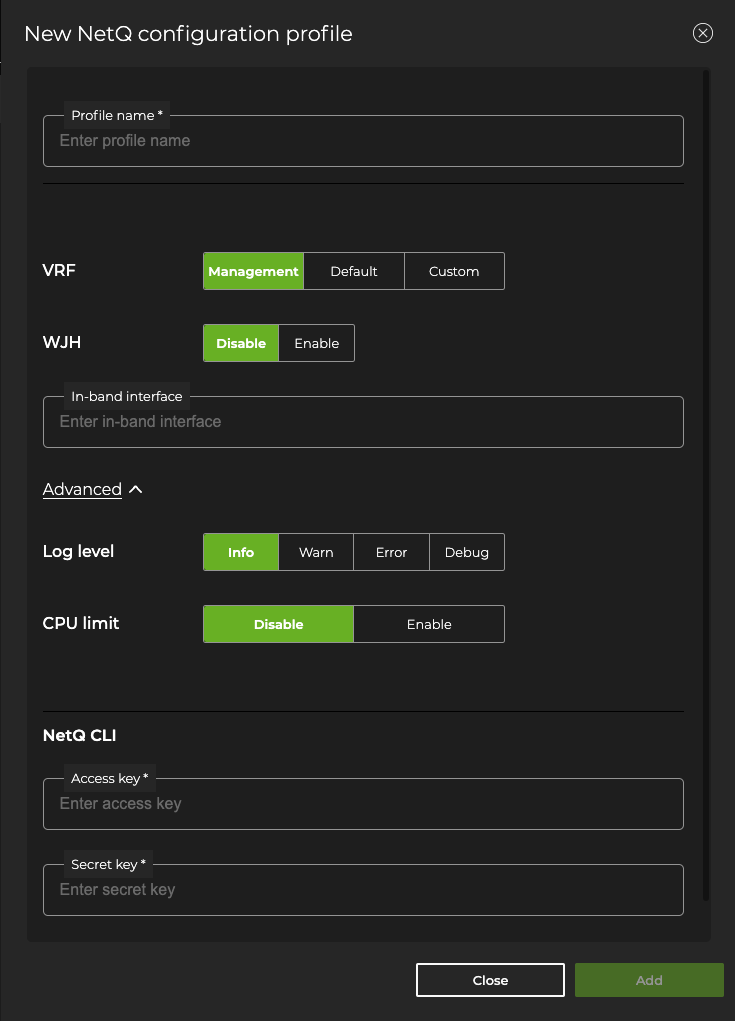Click the Access key field
735x1021 pixels.
click(363, 804)
